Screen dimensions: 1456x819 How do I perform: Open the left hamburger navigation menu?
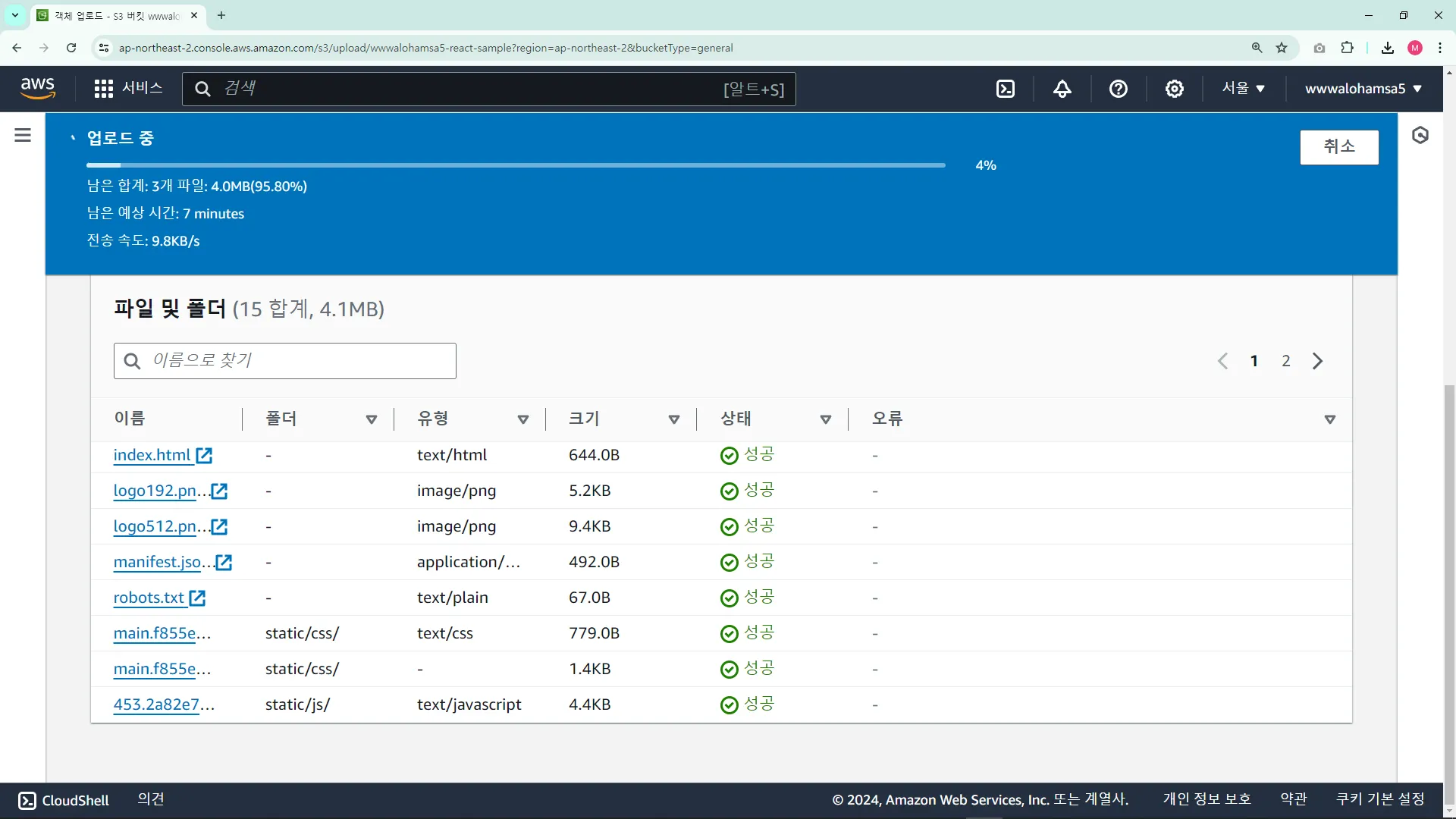pos(23,136)
